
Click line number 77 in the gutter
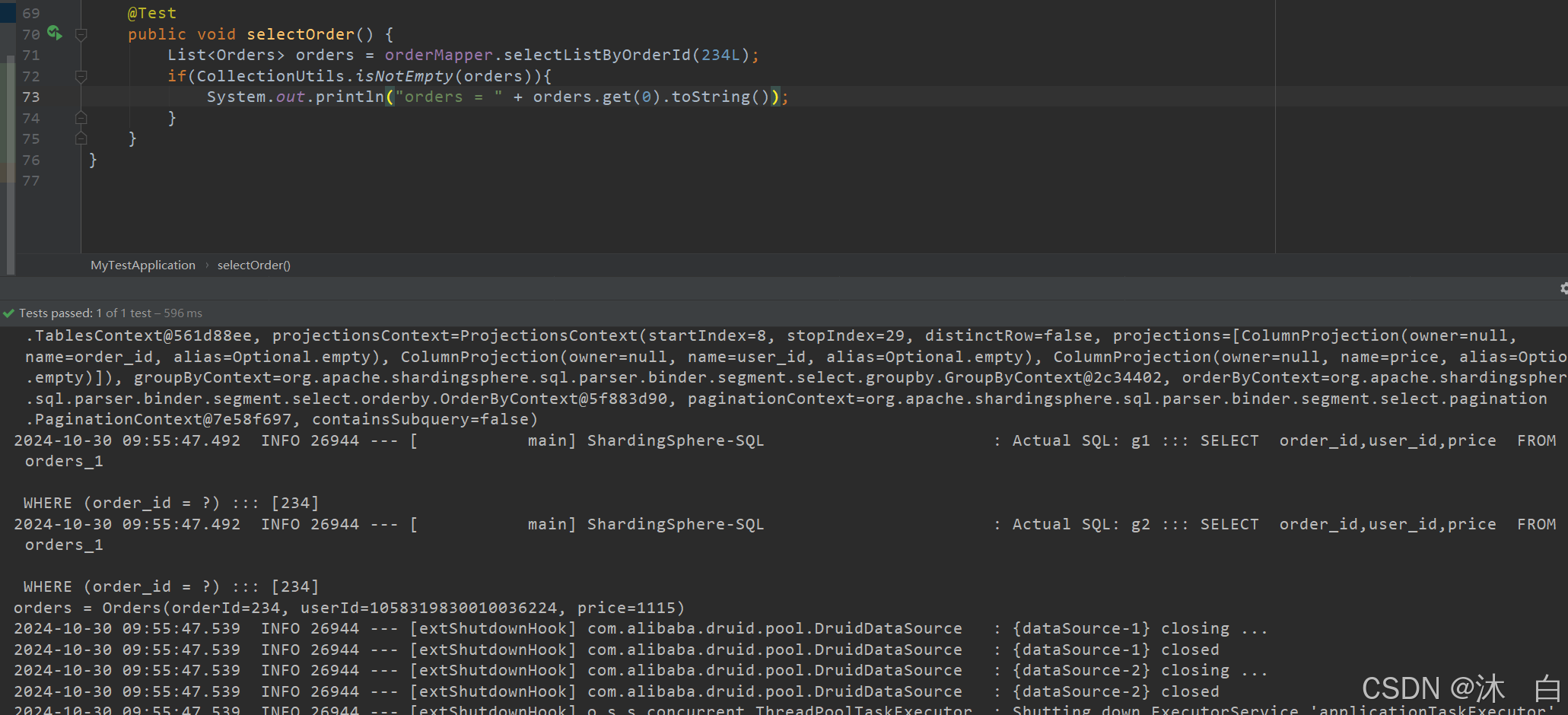click(x=31, y=181)
